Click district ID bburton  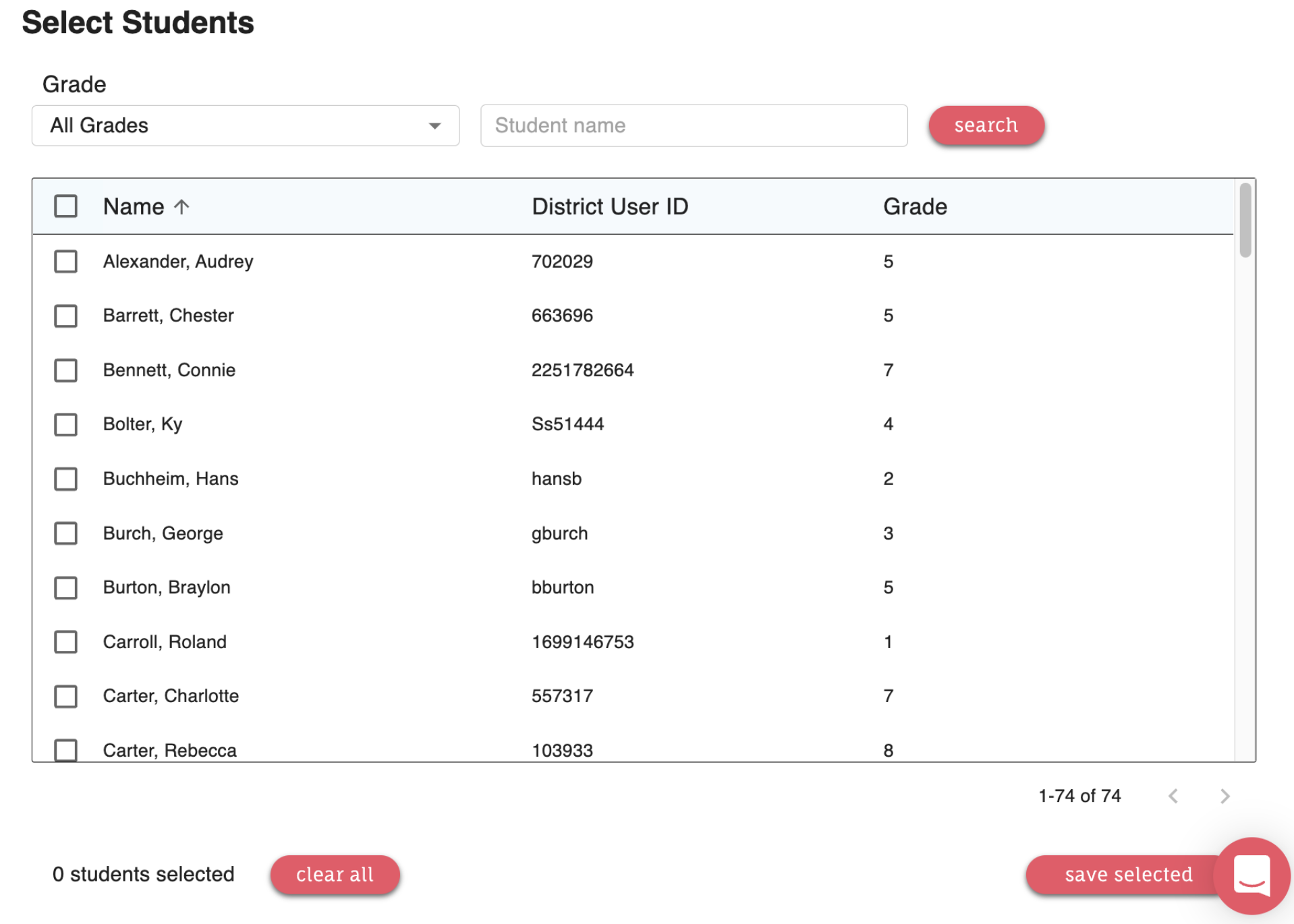pyautogui.click(x=563, y=587)
